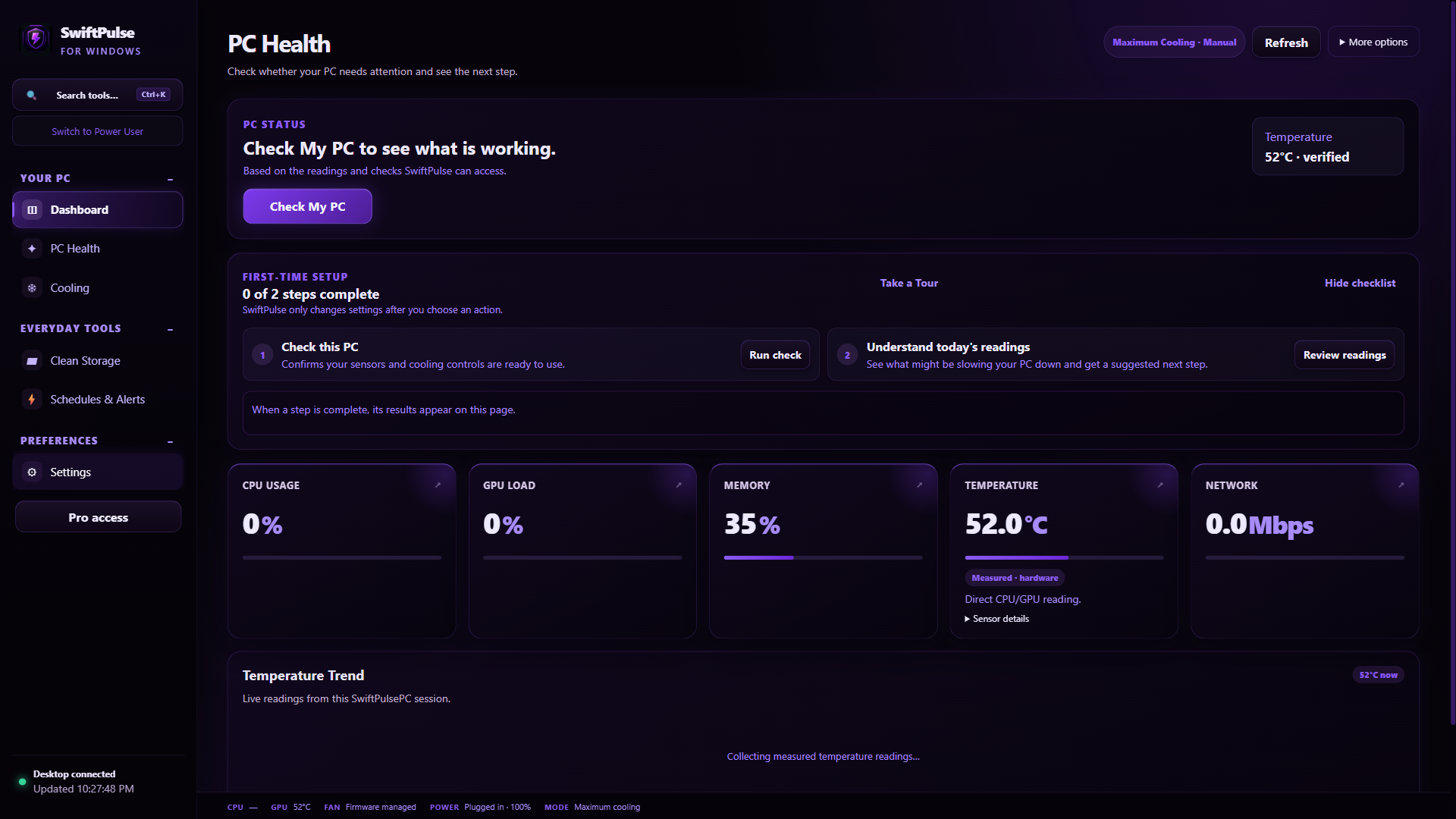Click the Take a Tour link

tap(908, 283)
